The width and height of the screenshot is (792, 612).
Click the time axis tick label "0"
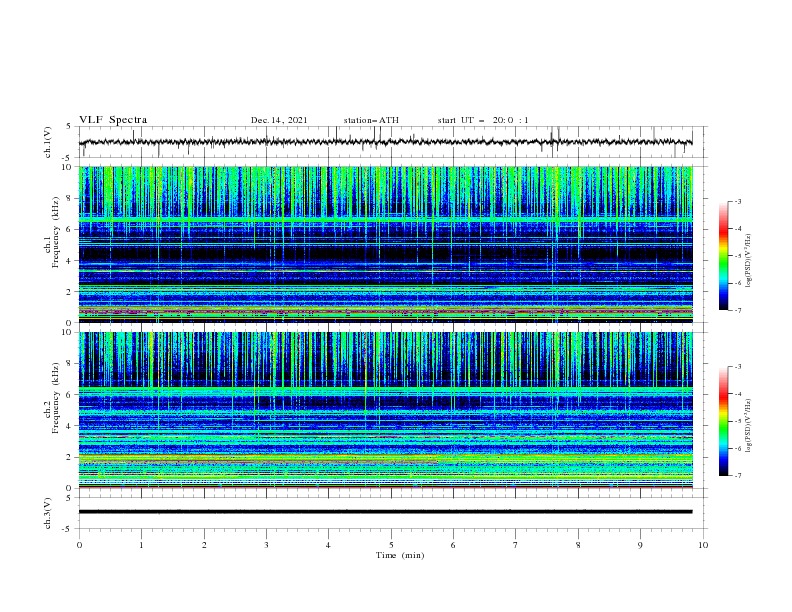pyautogui.click(x=79, y=545)
